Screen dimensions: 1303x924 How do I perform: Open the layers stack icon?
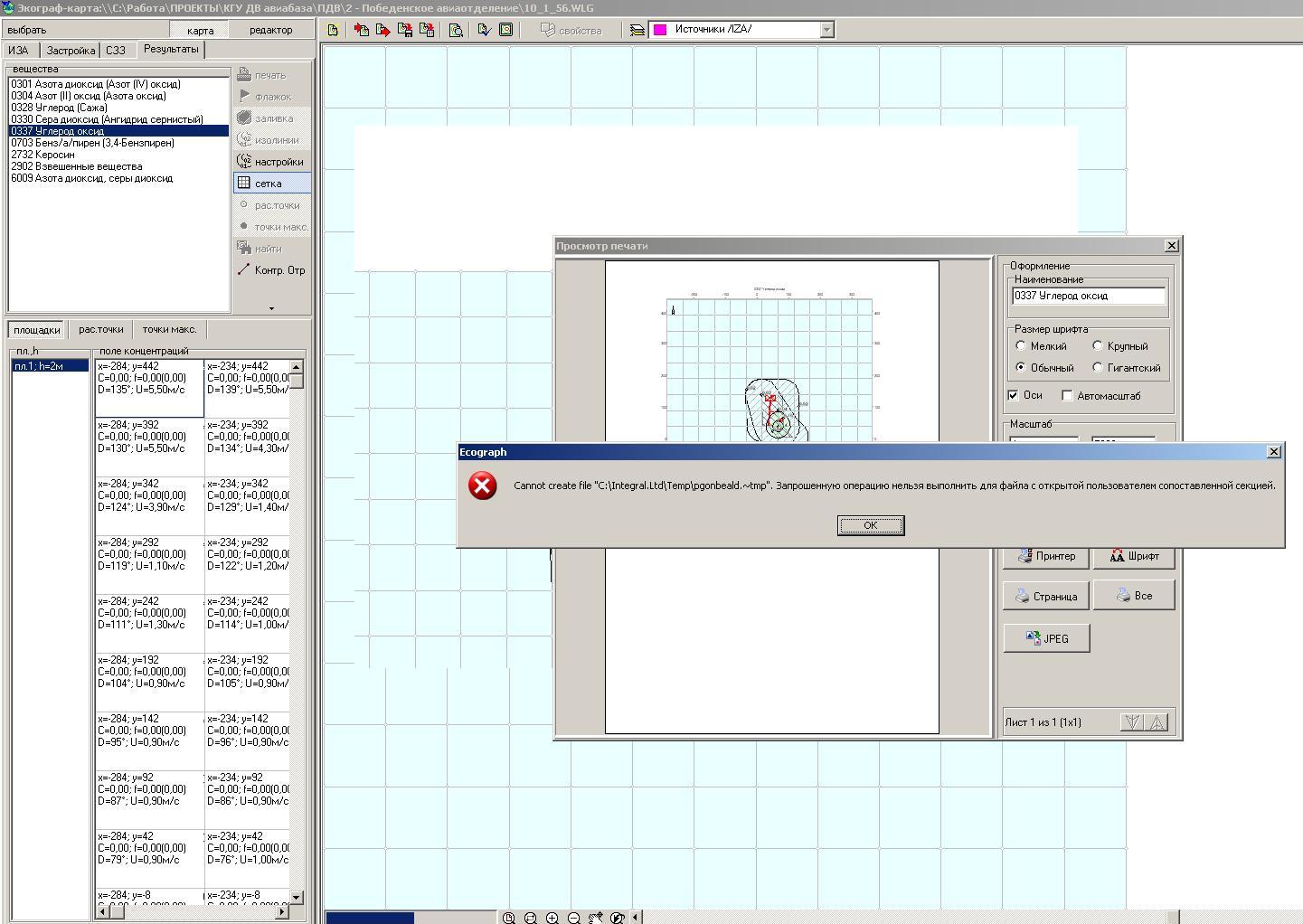637,30
